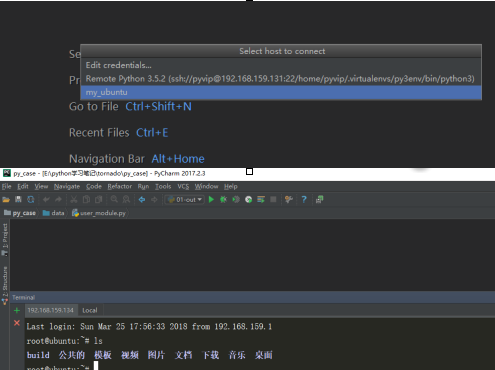The height and width of the screenshot is (370, 495).
Task: Click the Paste toolbar icon
Action: click(98, 199)
